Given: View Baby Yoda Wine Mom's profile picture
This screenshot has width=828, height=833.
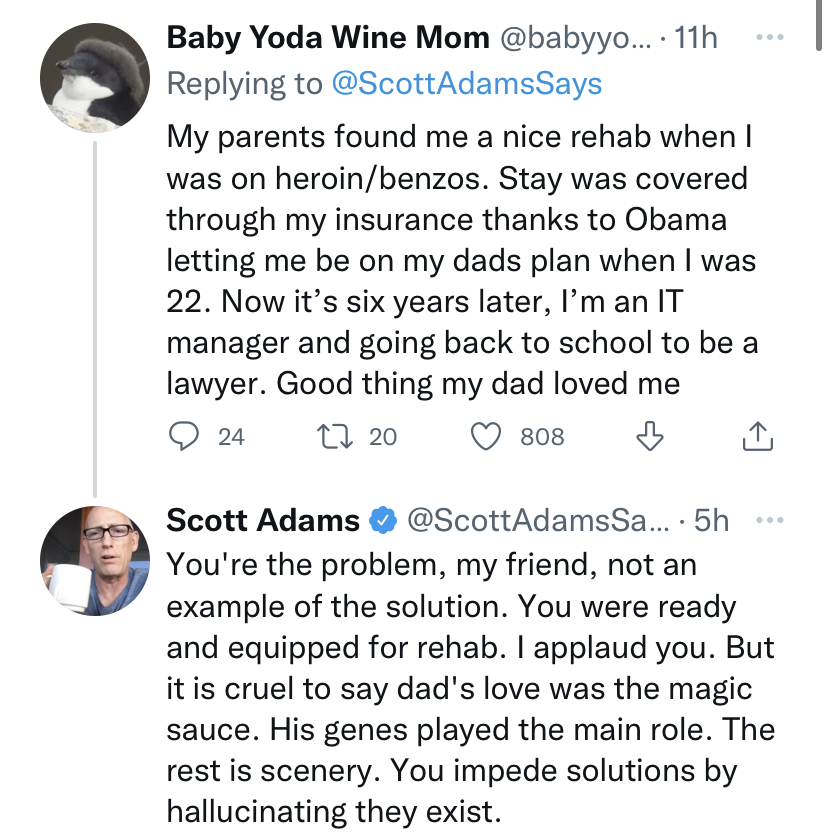Looking at the screenshot, I should (95, 77).
